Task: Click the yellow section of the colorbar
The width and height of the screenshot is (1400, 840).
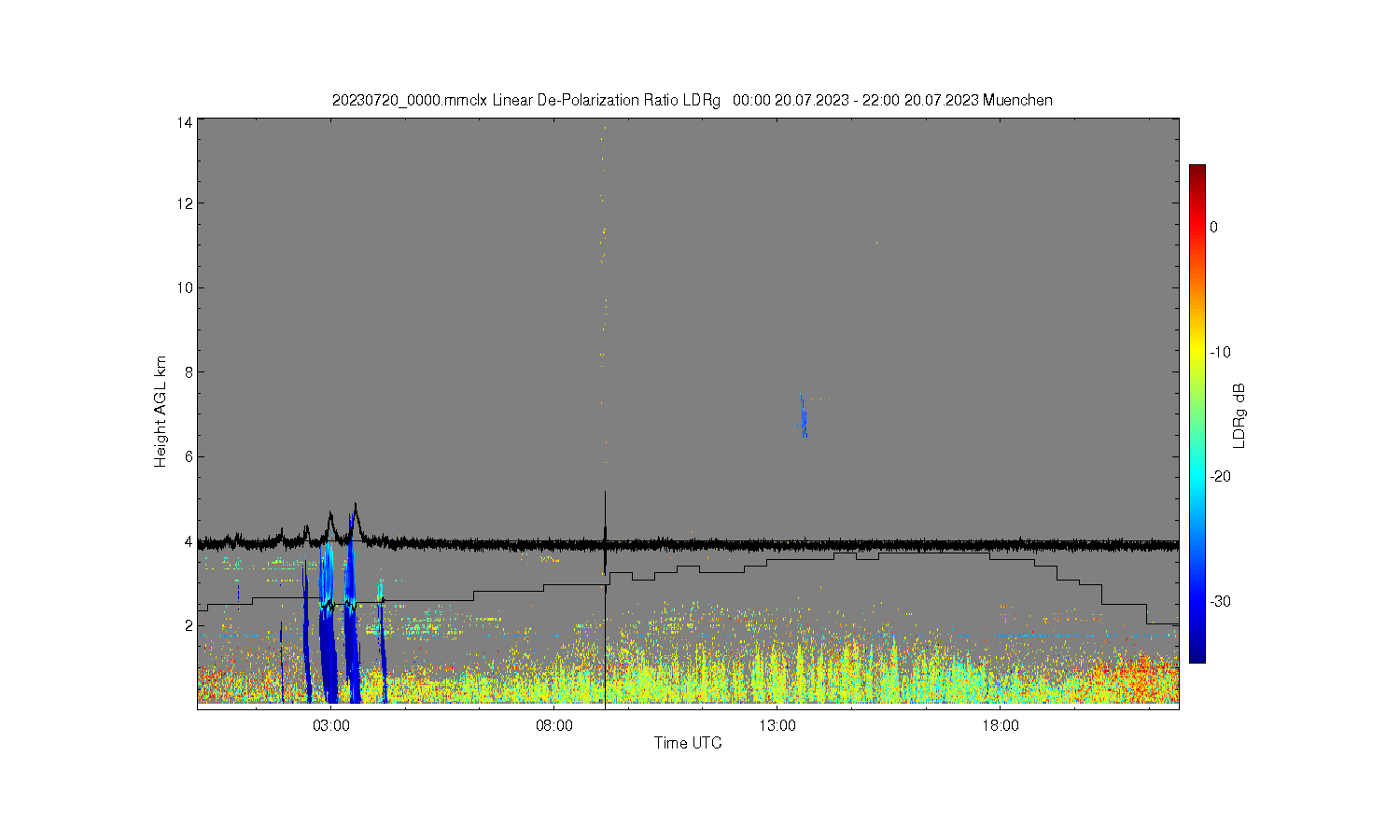Action: 1197,352
